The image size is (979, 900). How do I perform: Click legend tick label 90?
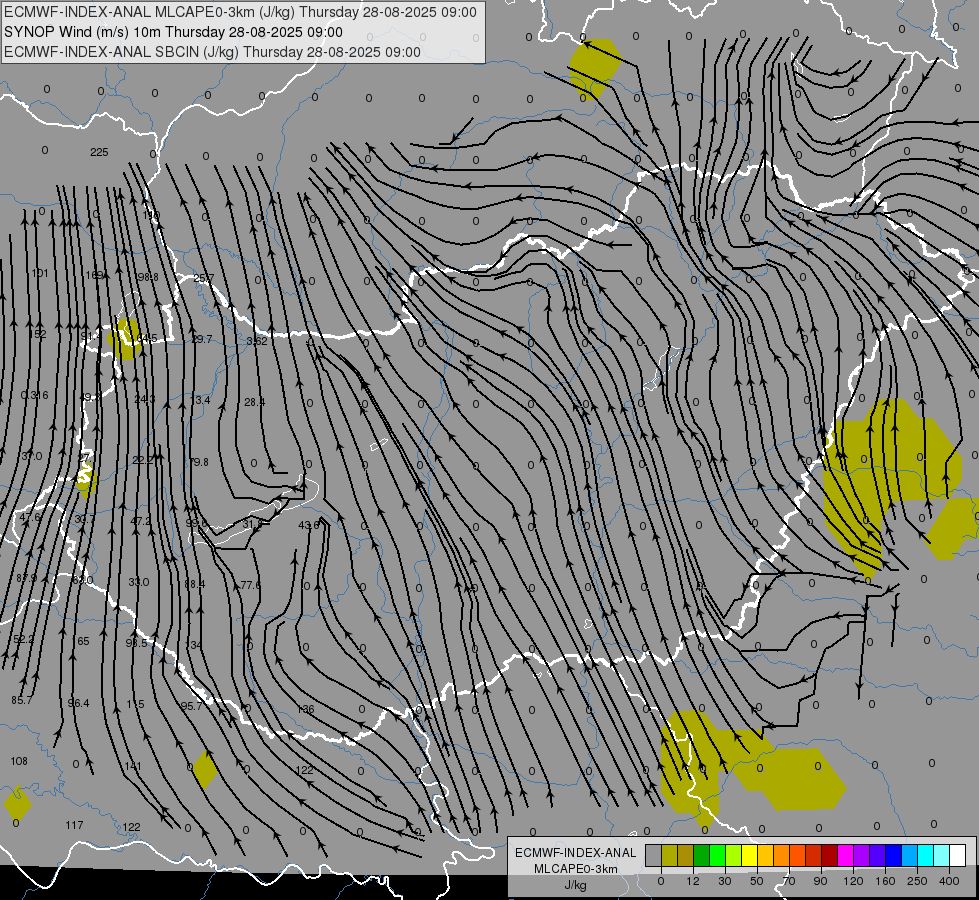[820, 881]
